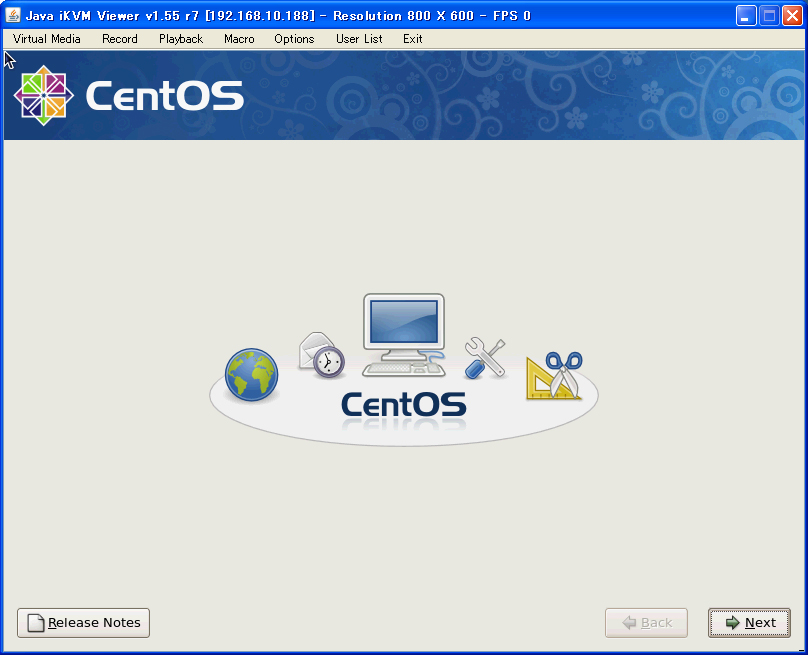This screenshot has width=808, height=655.
Task: Click the globe icon in splash image
Action: pyautogui.click(x=251, y=375)
